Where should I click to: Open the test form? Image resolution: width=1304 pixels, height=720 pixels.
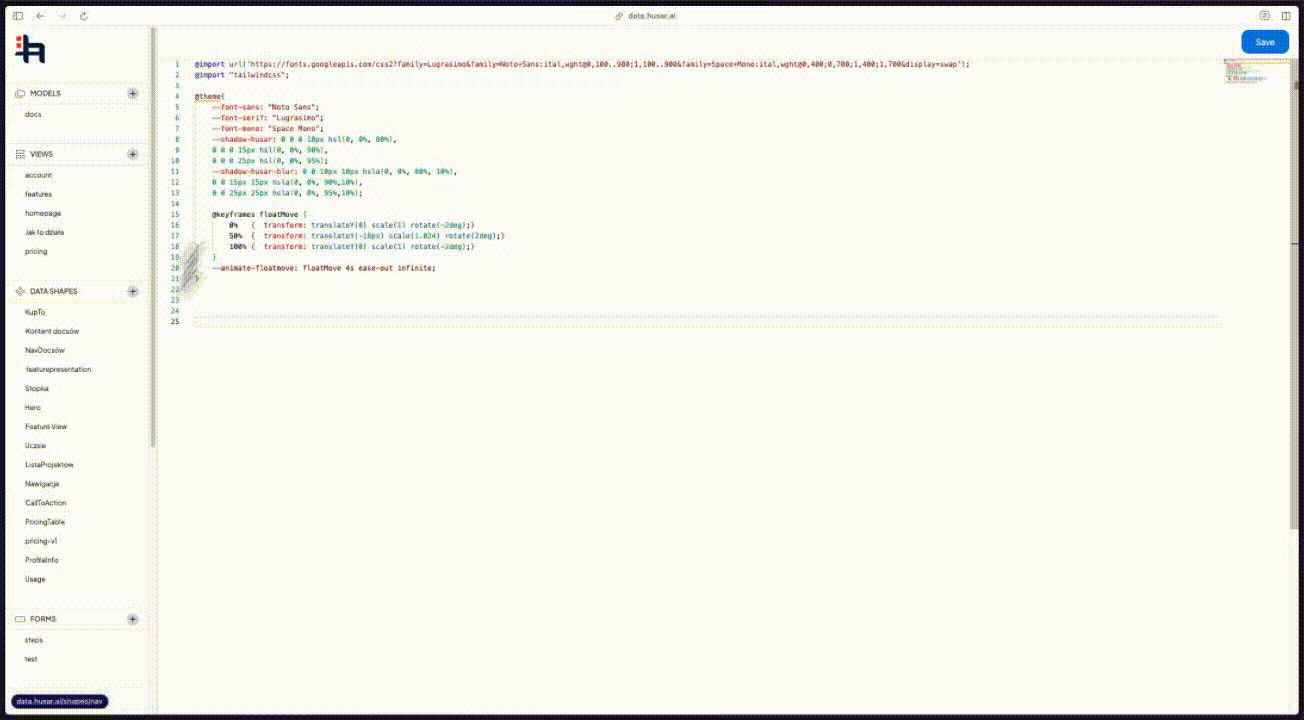coord(31,659)
